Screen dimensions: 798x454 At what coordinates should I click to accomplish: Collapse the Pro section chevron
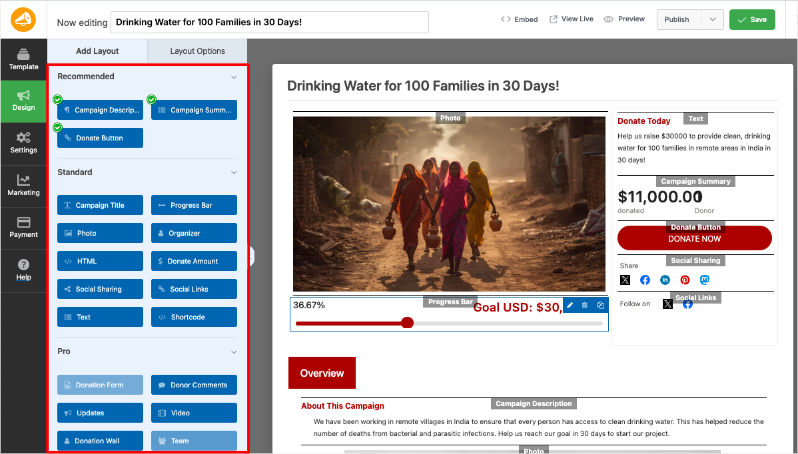(234, 352)
